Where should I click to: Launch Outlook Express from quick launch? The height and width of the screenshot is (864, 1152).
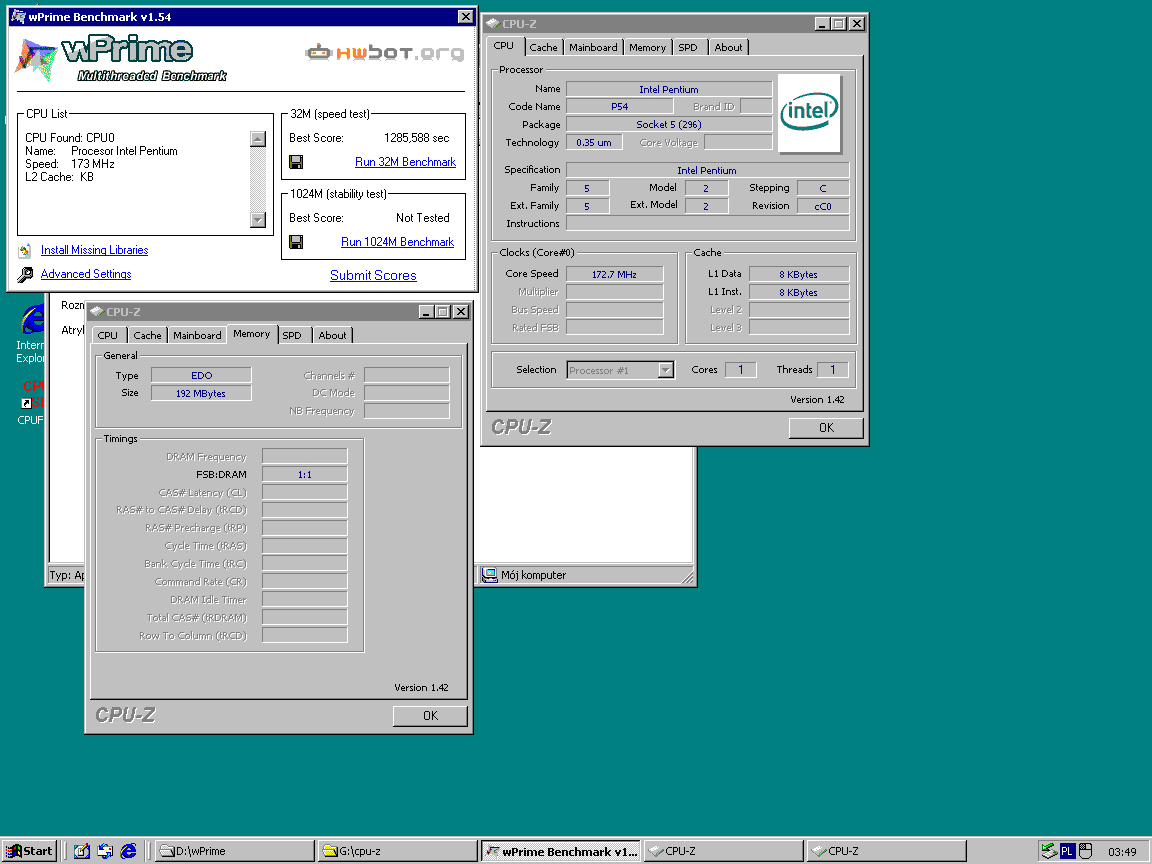105,851
